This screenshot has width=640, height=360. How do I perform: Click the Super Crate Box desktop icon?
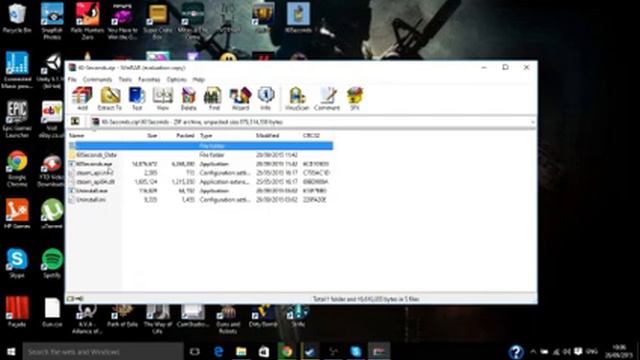(x=158, y=21)
